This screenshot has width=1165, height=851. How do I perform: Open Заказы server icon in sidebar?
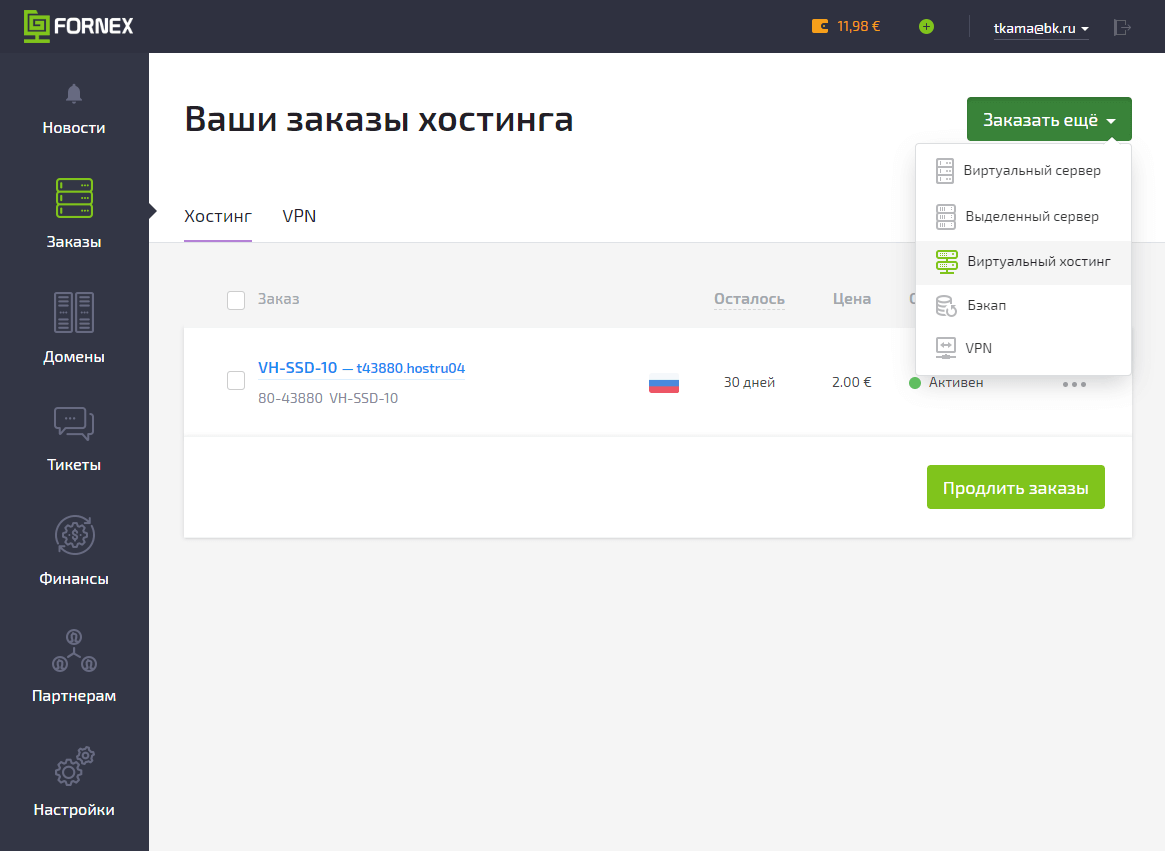[74, 198]
